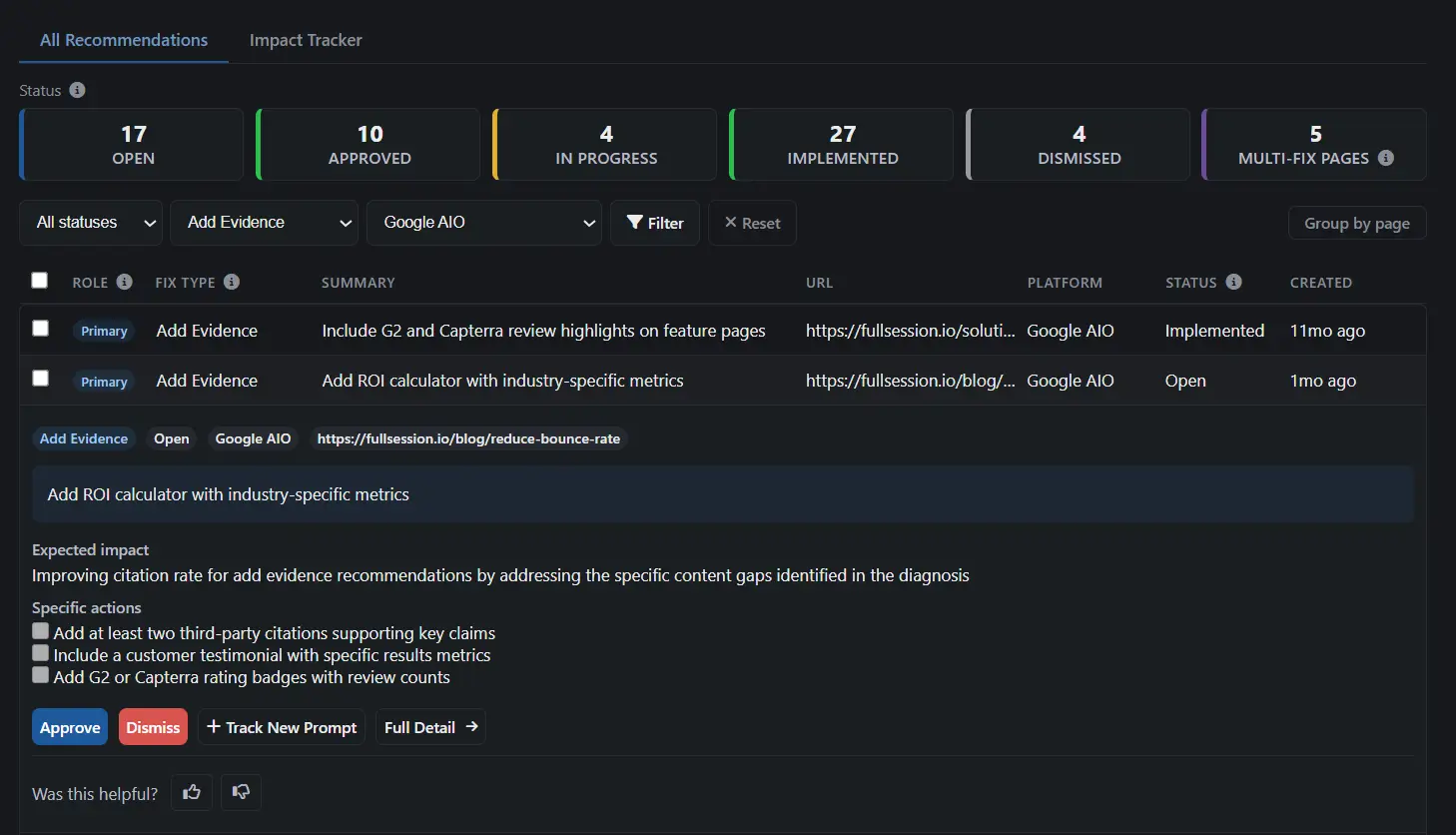Open the fullsession.io/blog/... URL in table
The image size is (1456, 835).
[911, 381]
